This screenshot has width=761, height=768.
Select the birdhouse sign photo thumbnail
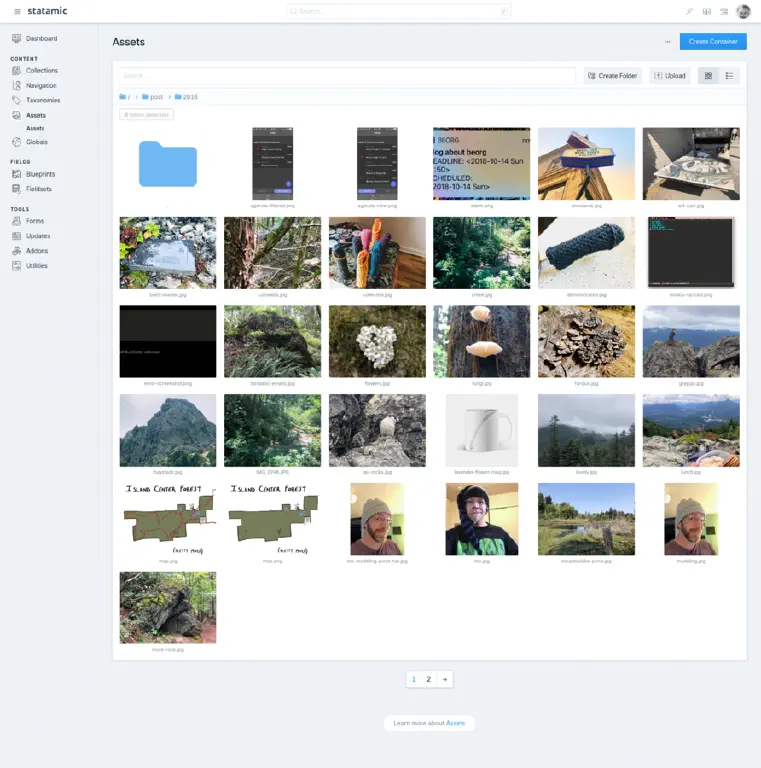tap(586, 164)
